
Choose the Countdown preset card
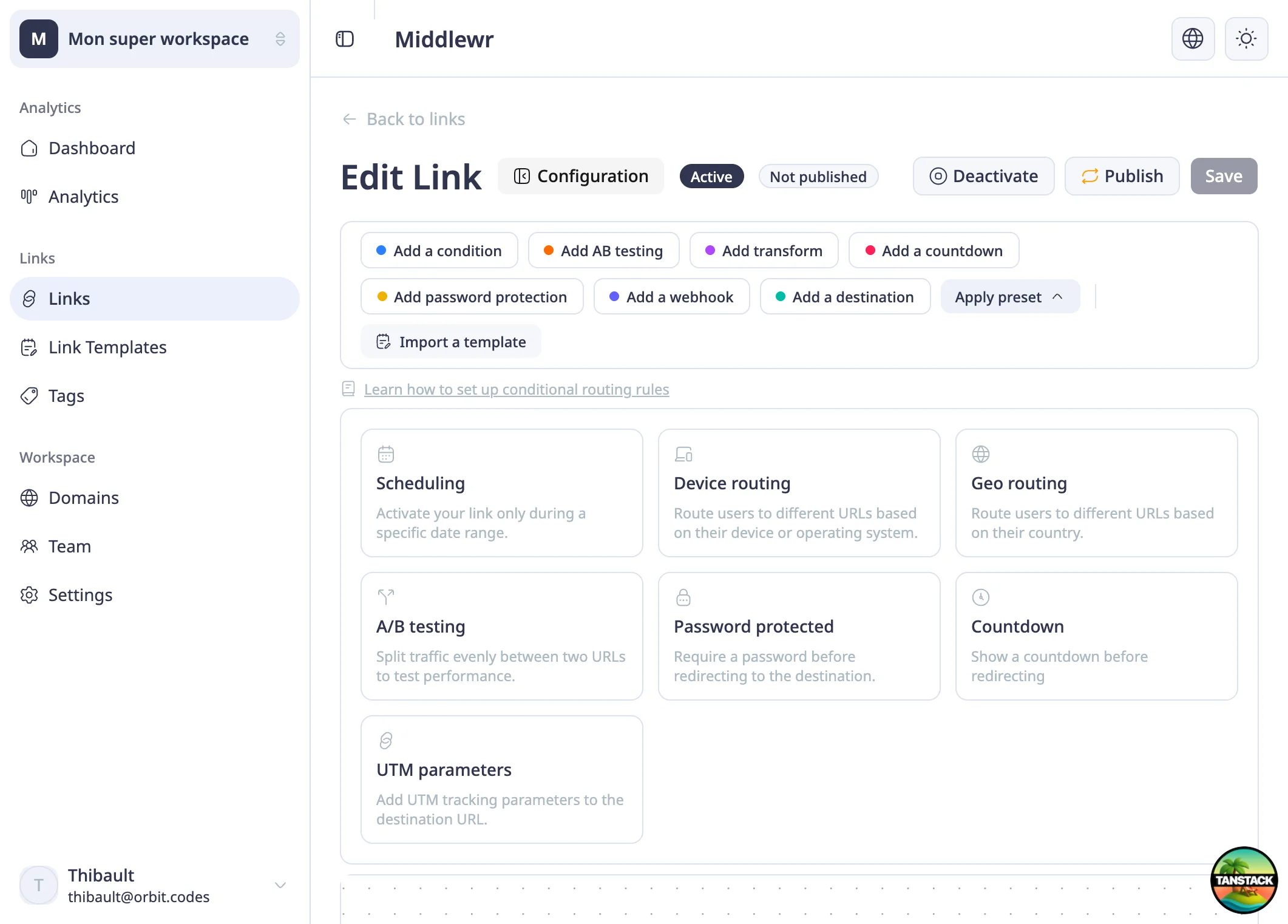pyautogui.click(x=1096, y=636)
